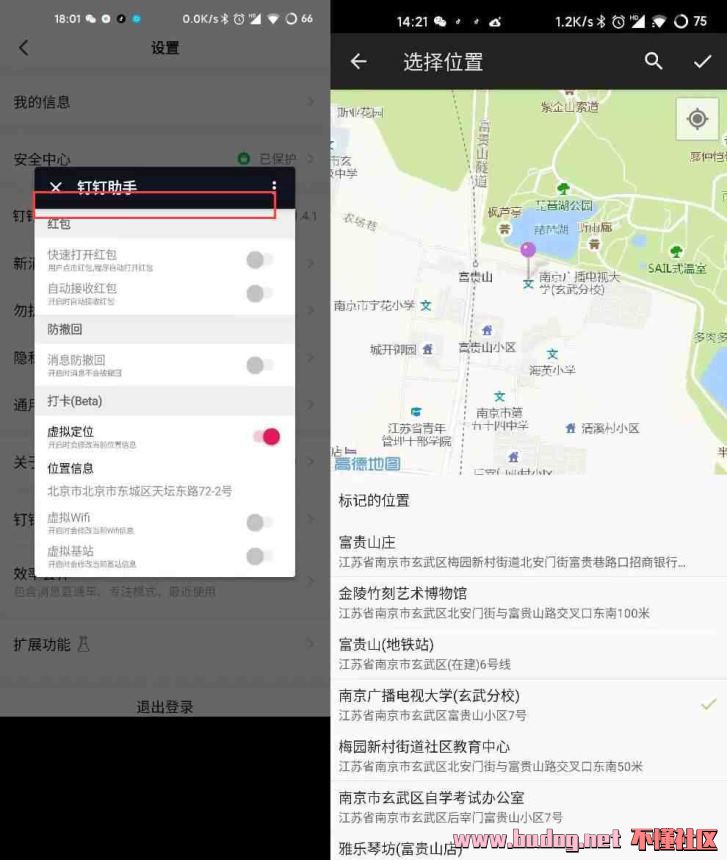Tap 南京市第五十四中学 school icon
Viewport: 727px width, 860px height.
499,396
